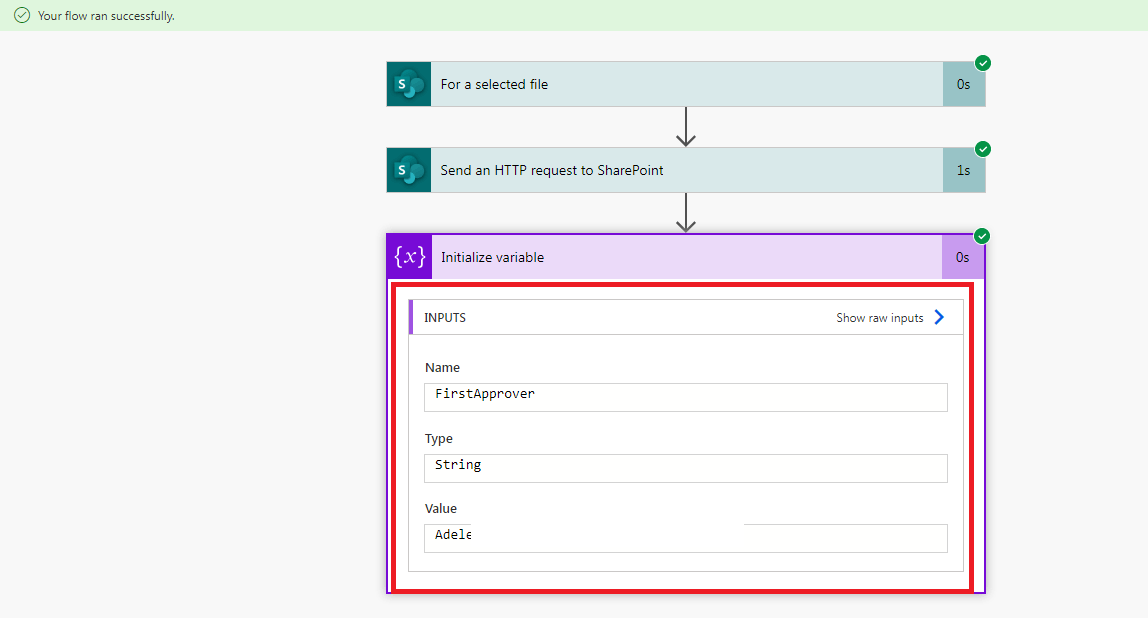The height and width of the screenshot is (618, 1148).
Task: Click the success checkmark on the HTTP request step
Action: click(982, 149)
